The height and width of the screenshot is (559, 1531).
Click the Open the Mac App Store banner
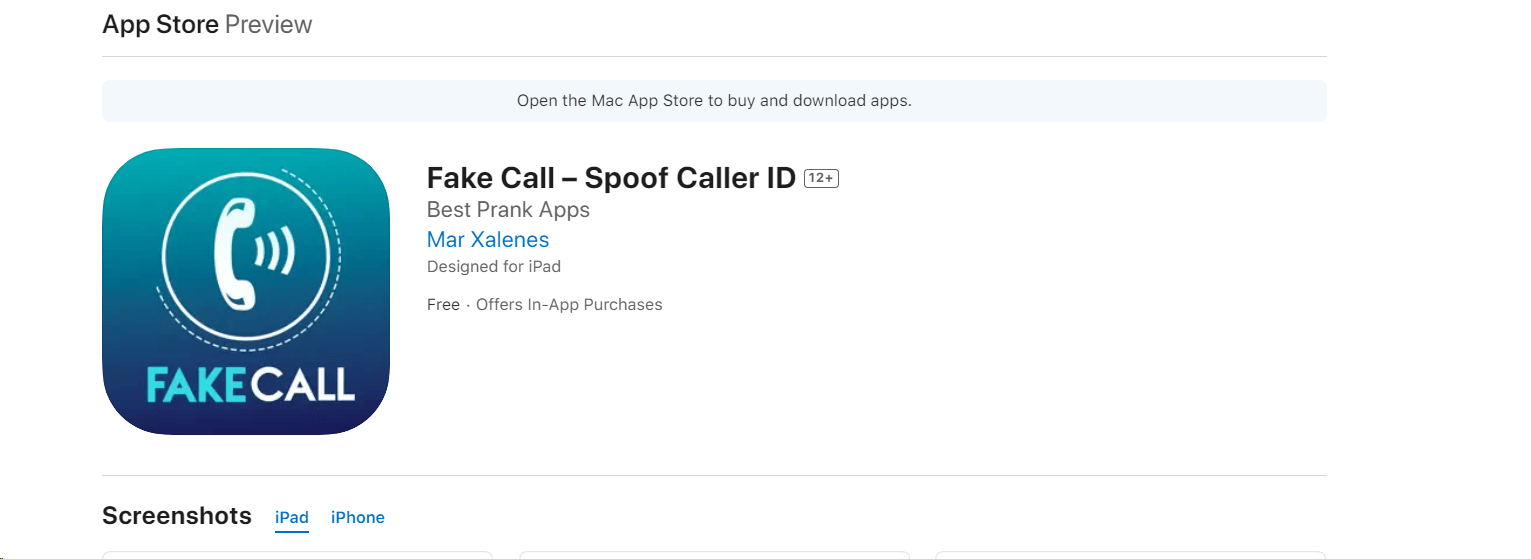[x=714, y=101]
